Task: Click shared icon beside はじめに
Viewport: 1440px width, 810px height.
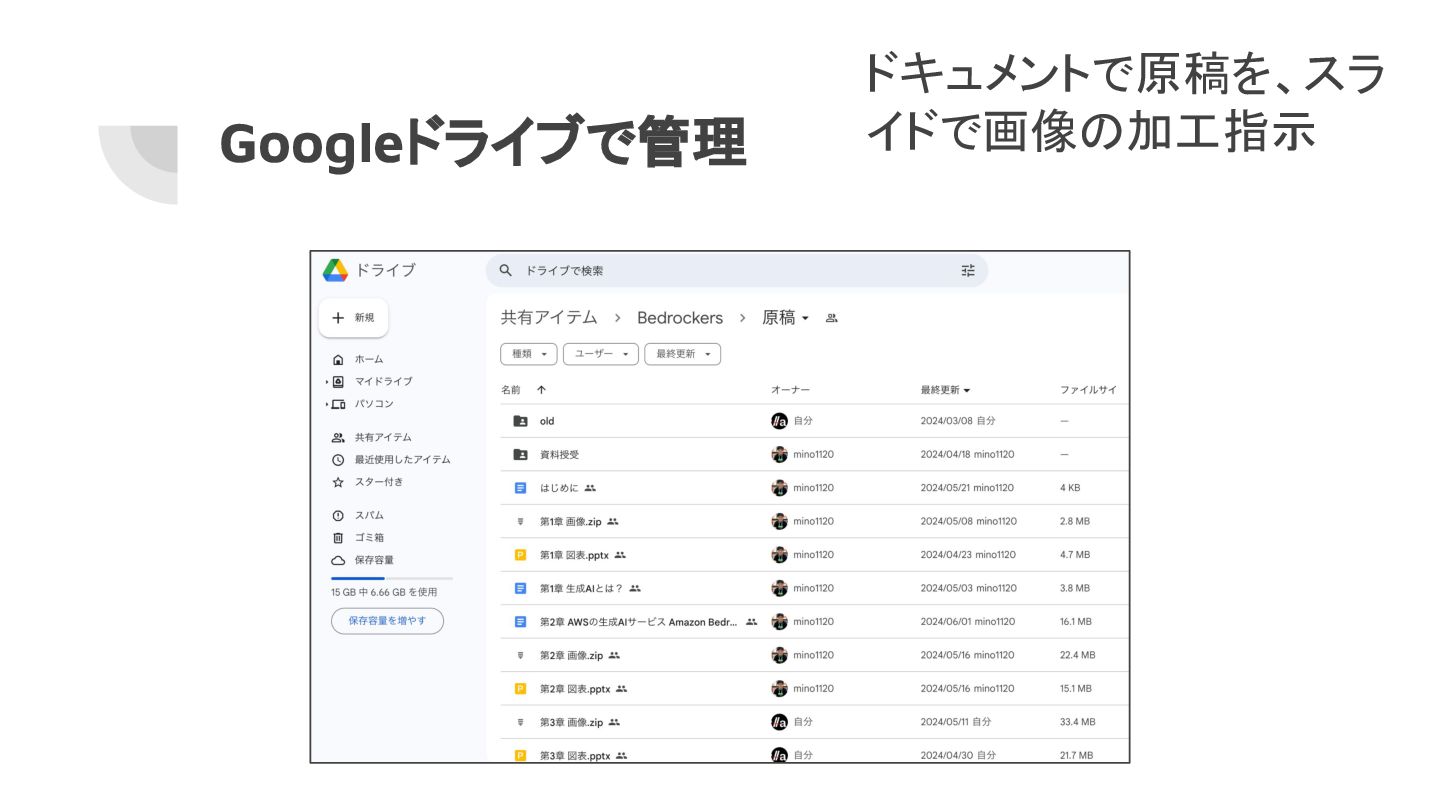Action: [590, 488]
